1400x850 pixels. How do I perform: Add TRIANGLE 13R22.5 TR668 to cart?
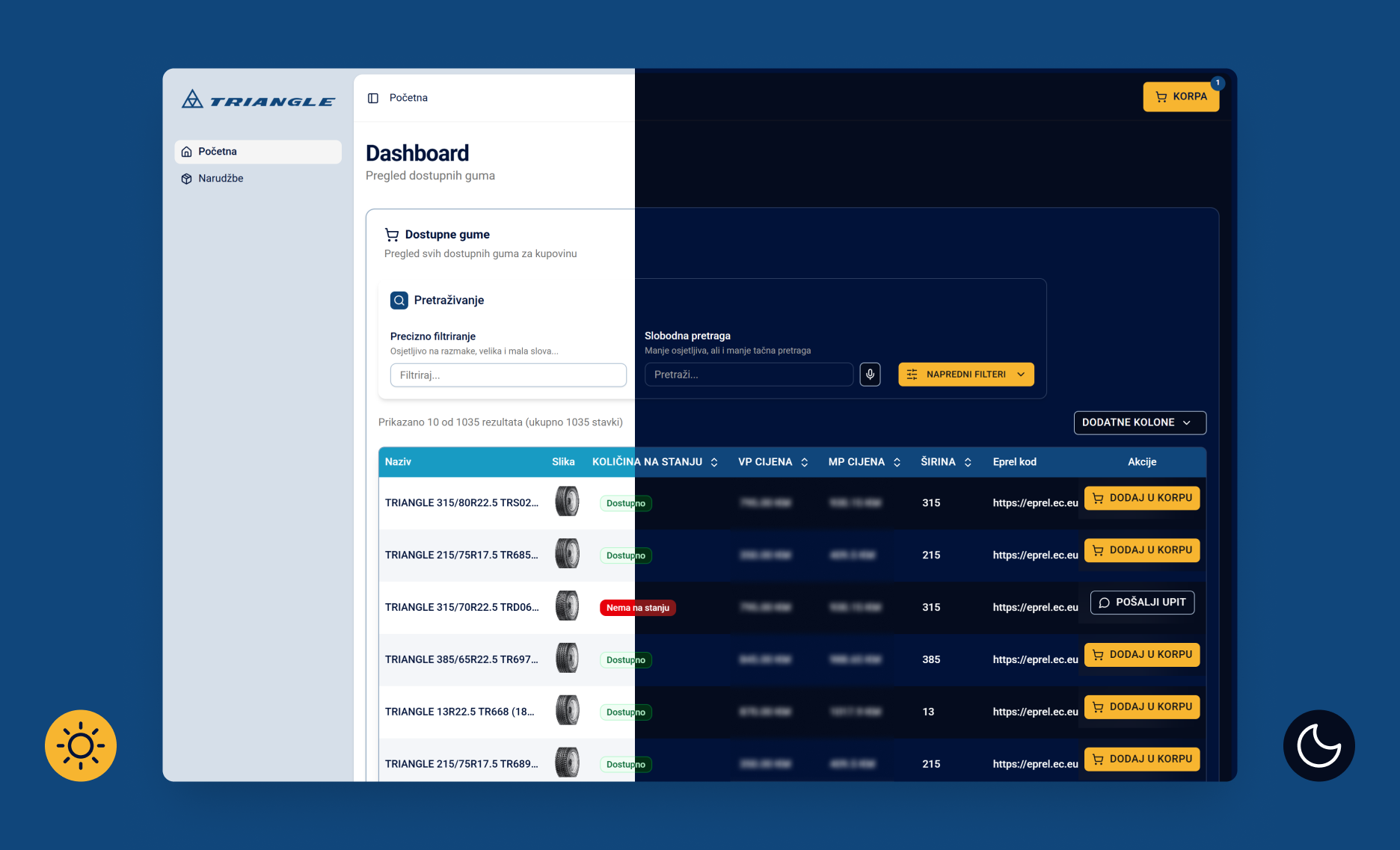pyautogui.click(x=1142, y=707)
